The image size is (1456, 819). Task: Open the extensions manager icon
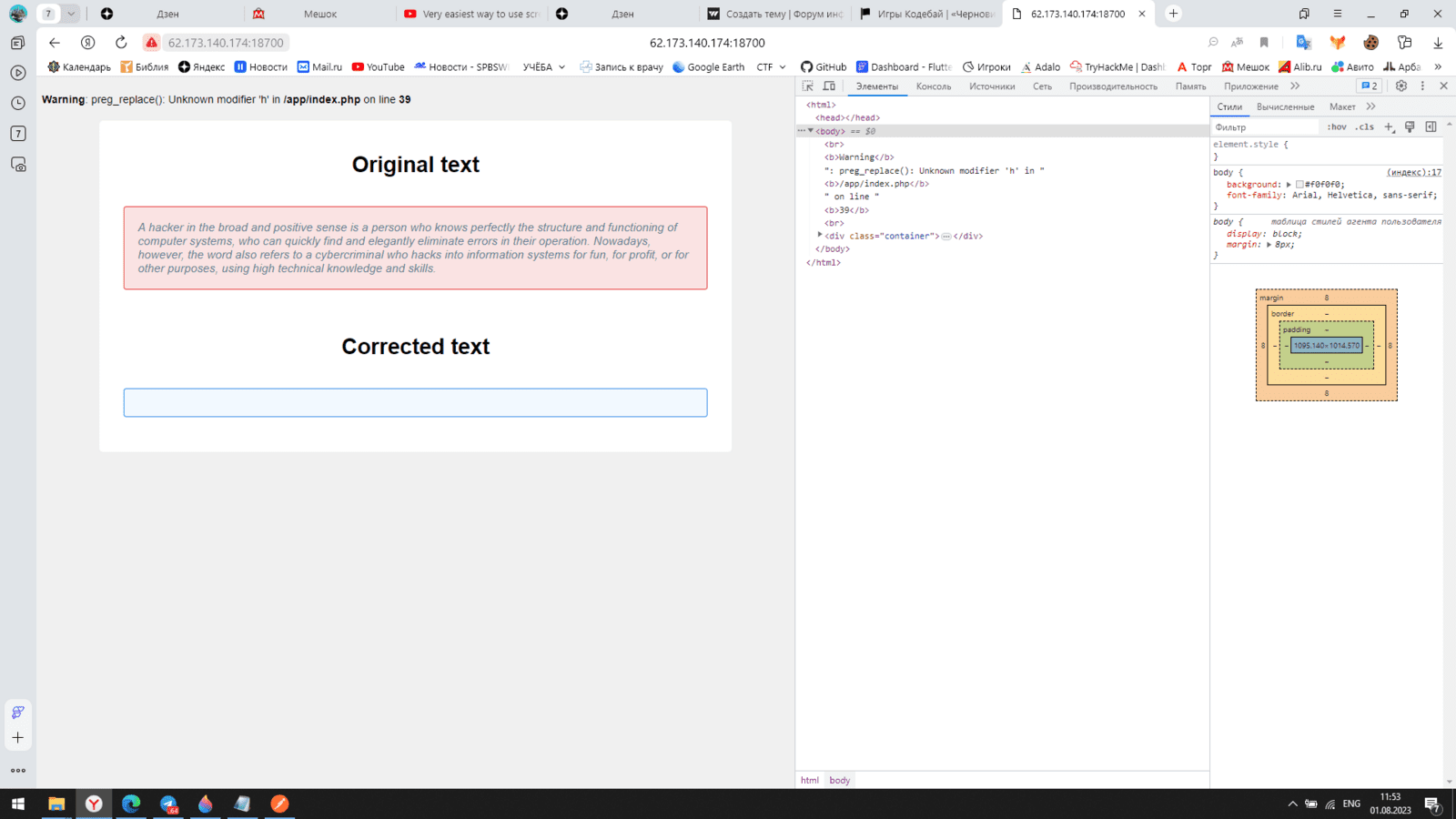[1404, 43]
